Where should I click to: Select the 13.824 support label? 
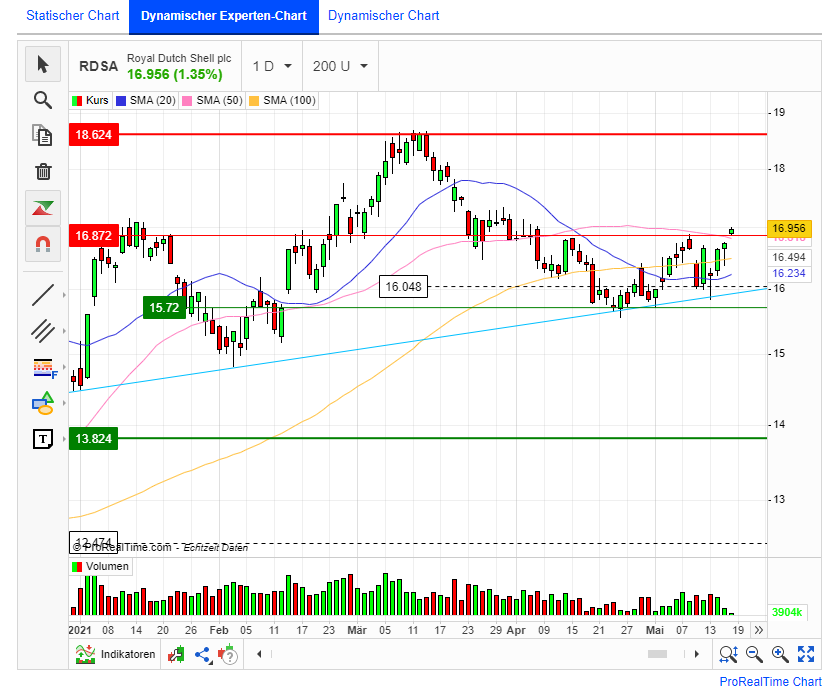[94, 439]
